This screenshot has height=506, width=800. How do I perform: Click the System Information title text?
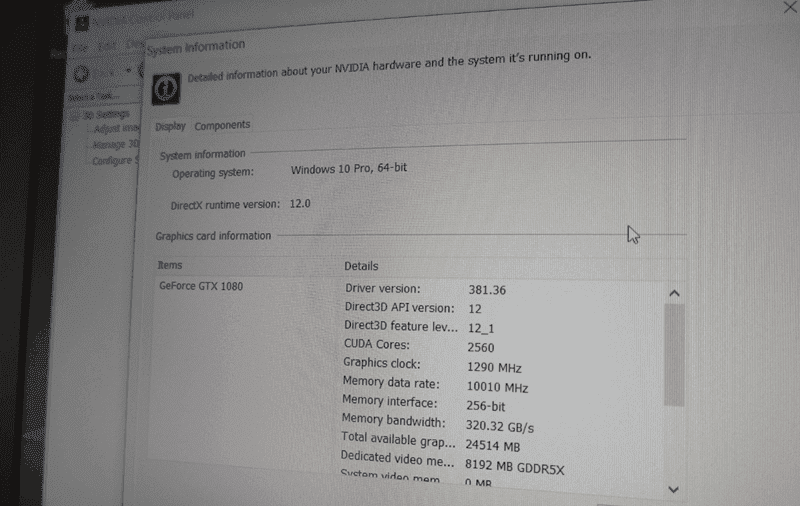[x=196, y=47]
